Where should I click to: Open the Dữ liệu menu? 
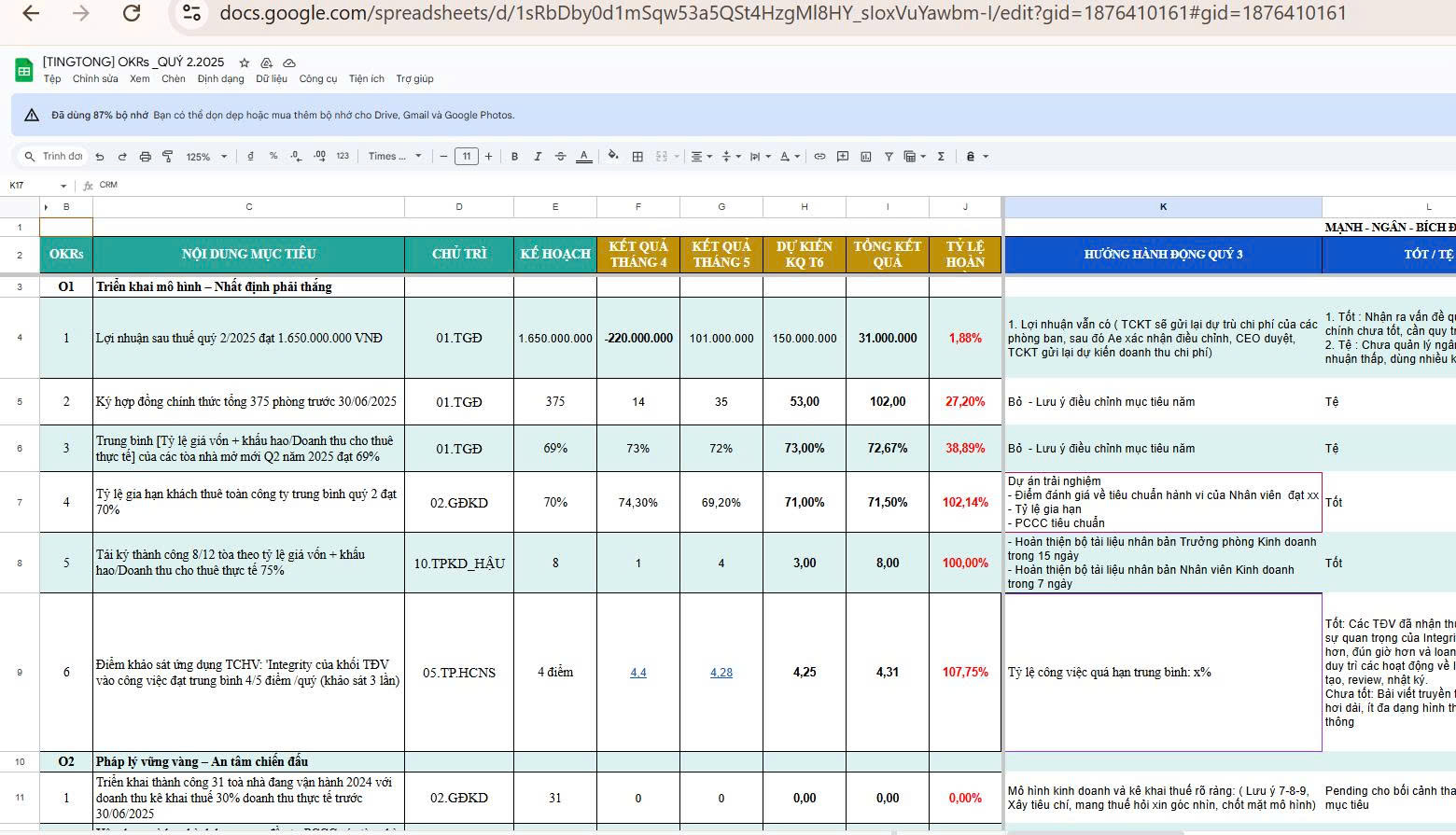click(272, 79)
